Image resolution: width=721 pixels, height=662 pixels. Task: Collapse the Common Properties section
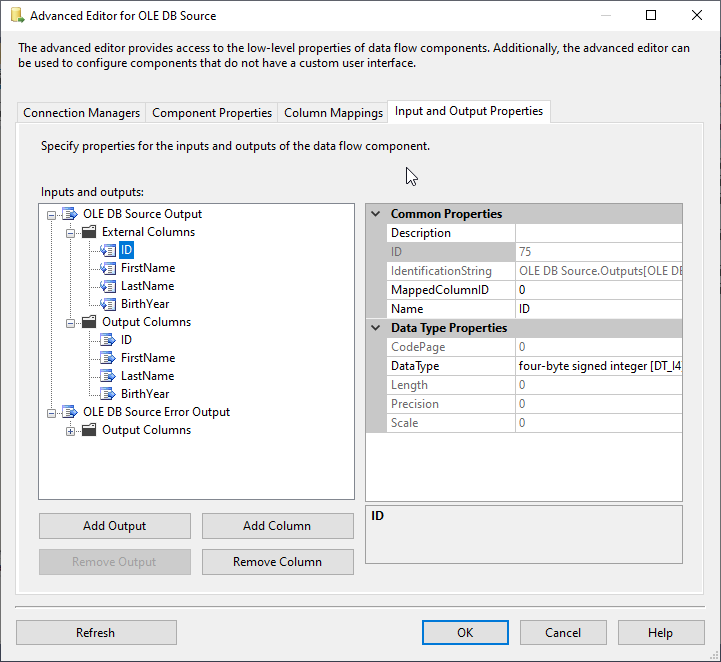[376, 214]
